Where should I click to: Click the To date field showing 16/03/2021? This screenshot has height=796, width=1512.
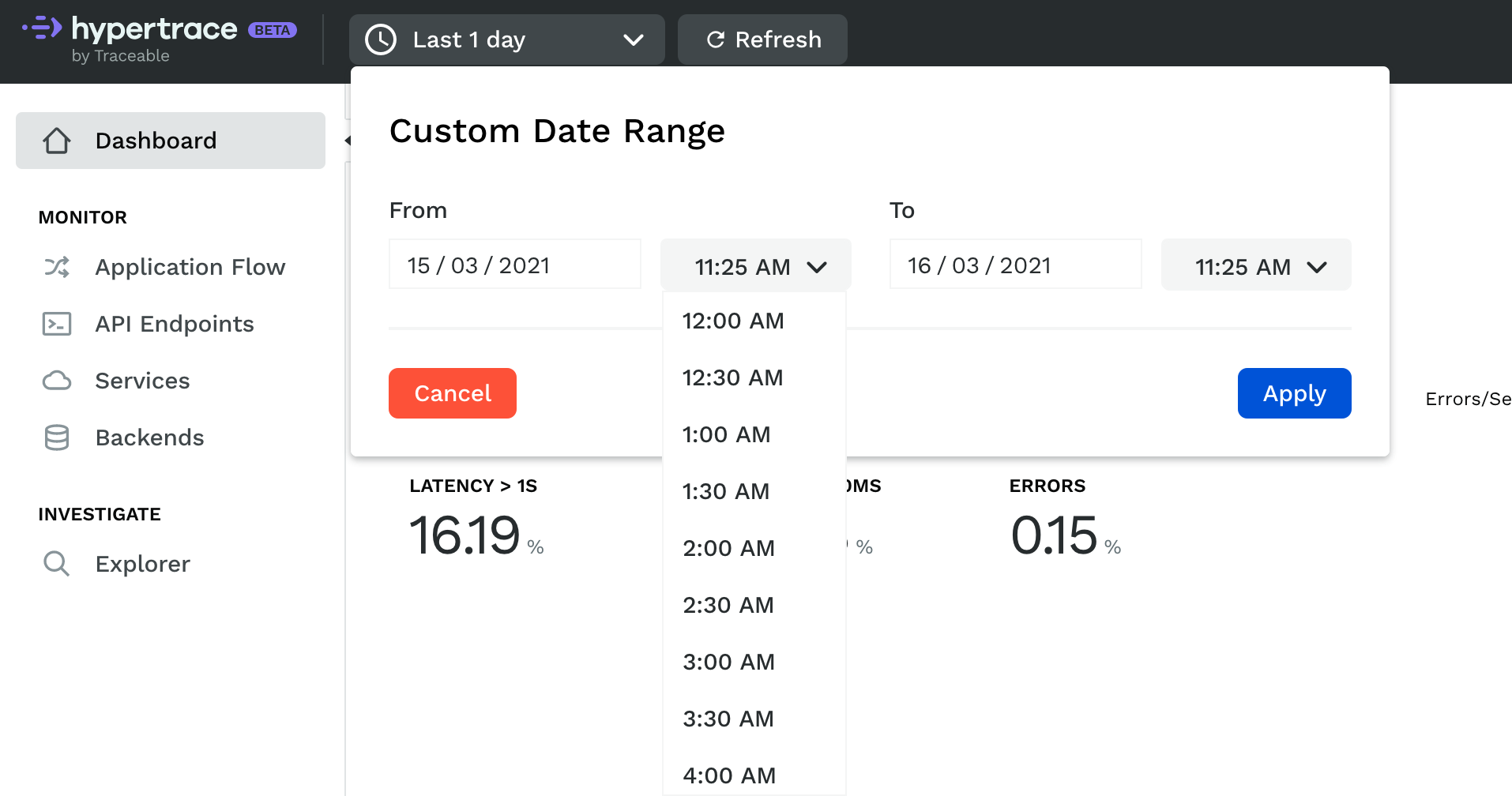pos(1014,265)
